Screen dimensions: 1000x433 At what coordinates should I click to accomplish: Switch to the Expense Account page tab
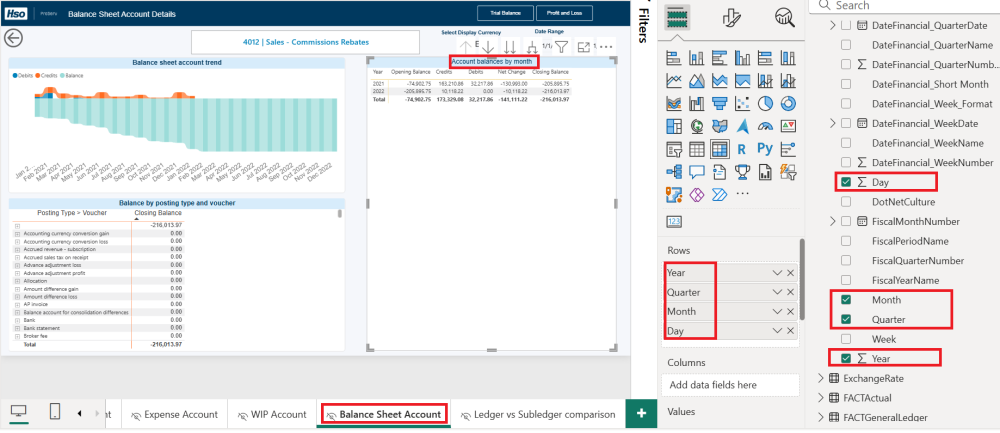pos(174,415)
